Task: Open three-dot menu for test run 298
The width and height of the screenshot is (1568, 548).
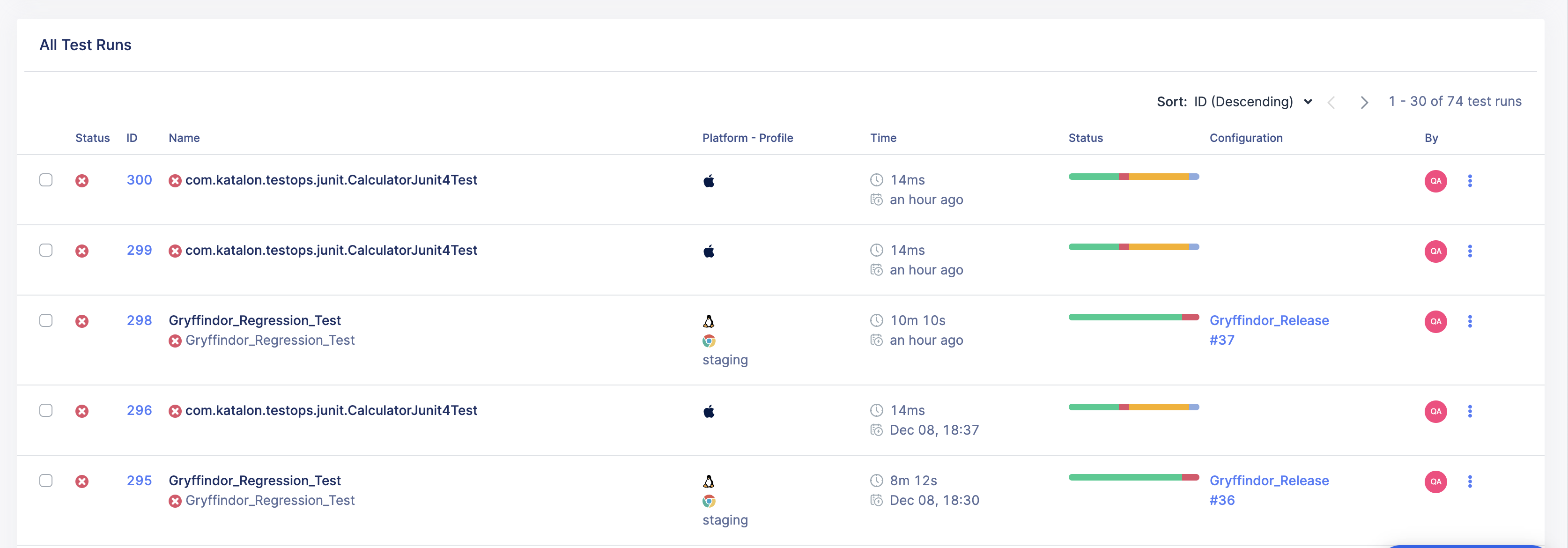Action: (x=1469, y=321)
